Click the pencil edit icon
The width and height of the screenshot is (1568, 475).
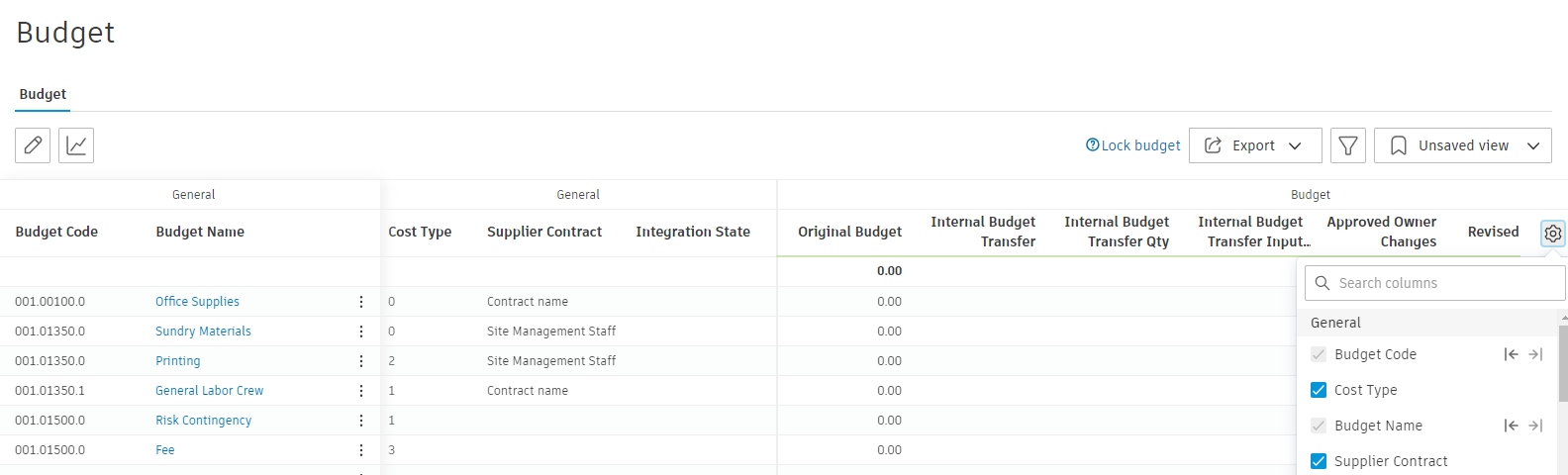33,145
